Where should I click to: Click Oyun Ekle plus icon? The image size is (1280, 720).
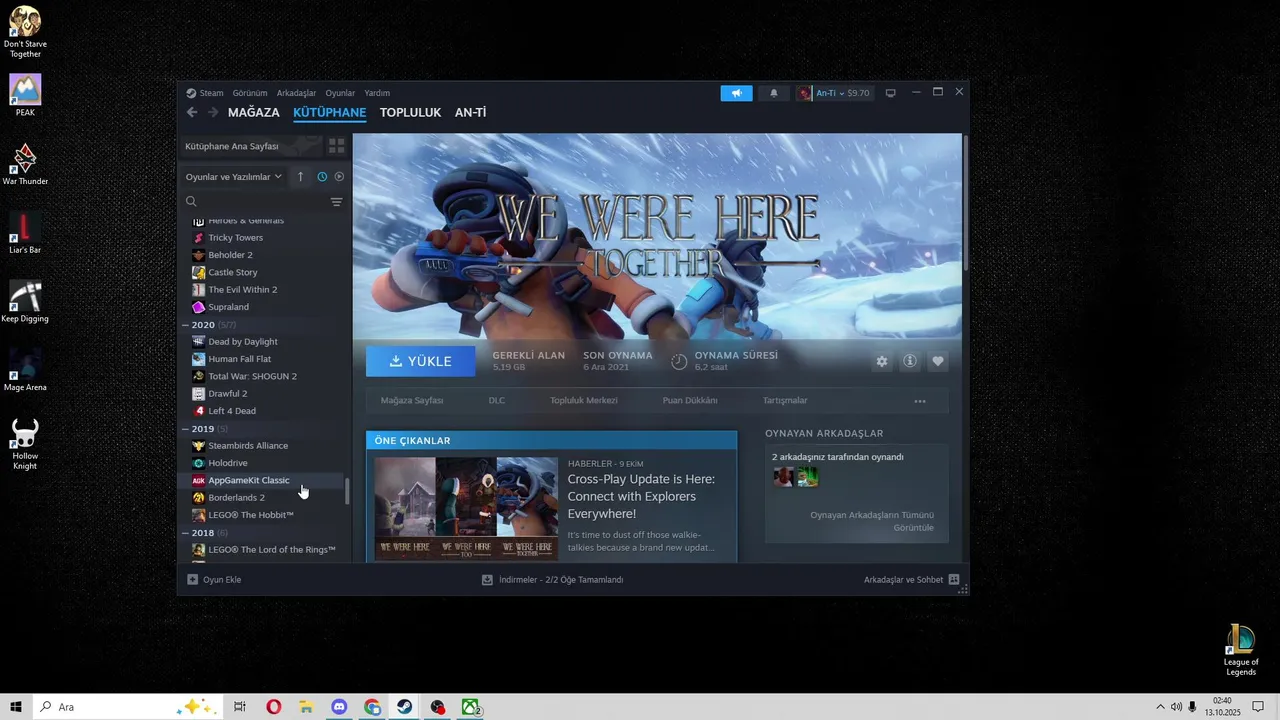tap(193, 579)
